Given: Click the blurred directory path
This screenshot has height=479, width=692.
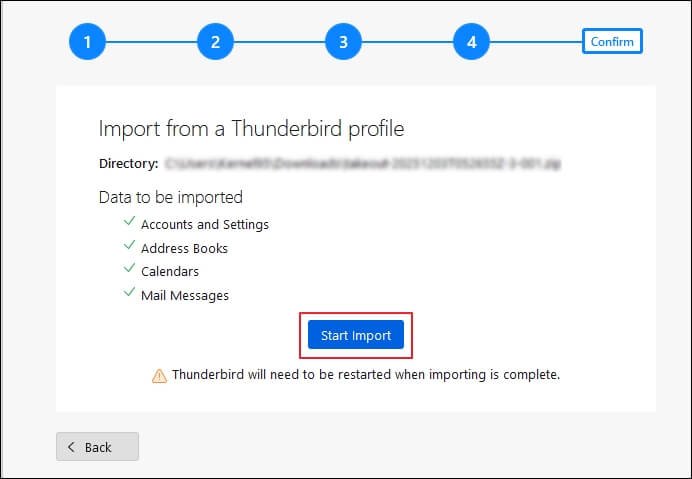Looking at the screenshot, I should point(363,164).
